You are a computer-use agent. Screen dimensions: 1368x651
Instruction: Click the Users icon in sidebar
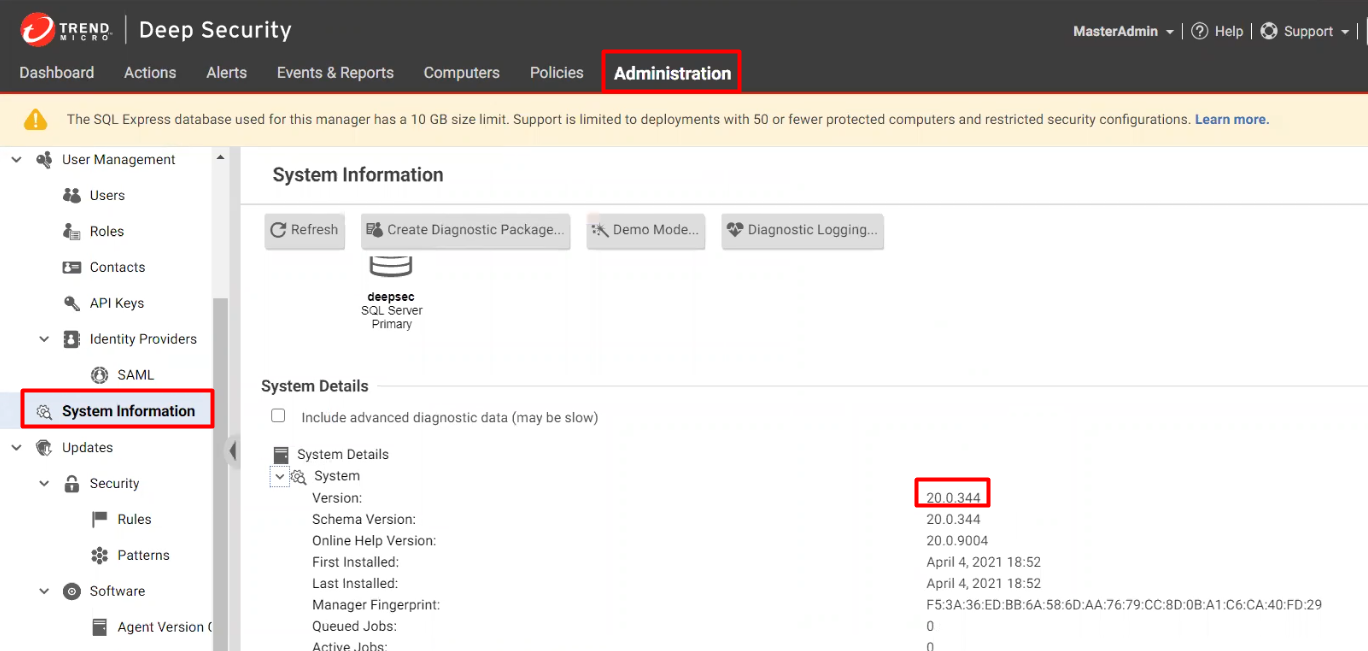[x=72, y=195]
